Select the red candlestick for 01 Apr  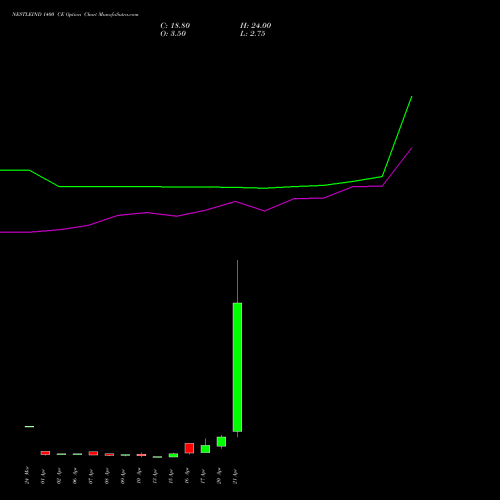(x=45, y=453)
